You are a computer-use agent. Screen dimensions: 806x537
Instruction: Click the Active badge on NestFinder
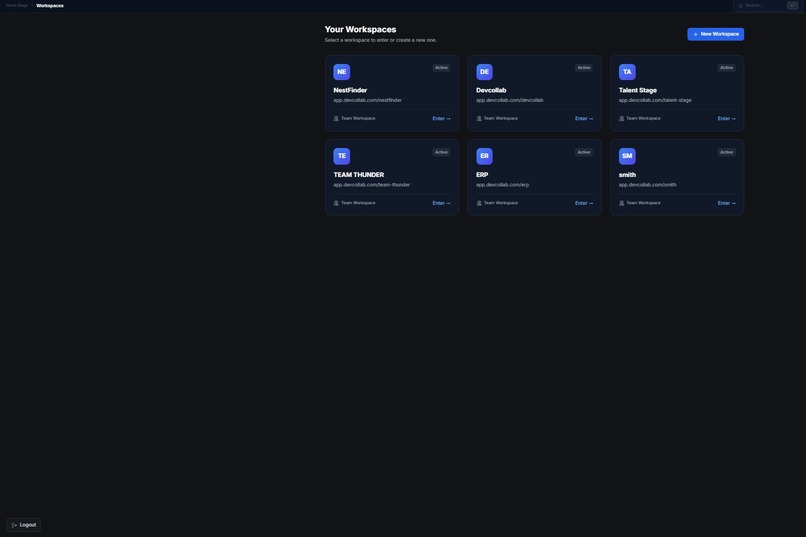click(441, 68)
